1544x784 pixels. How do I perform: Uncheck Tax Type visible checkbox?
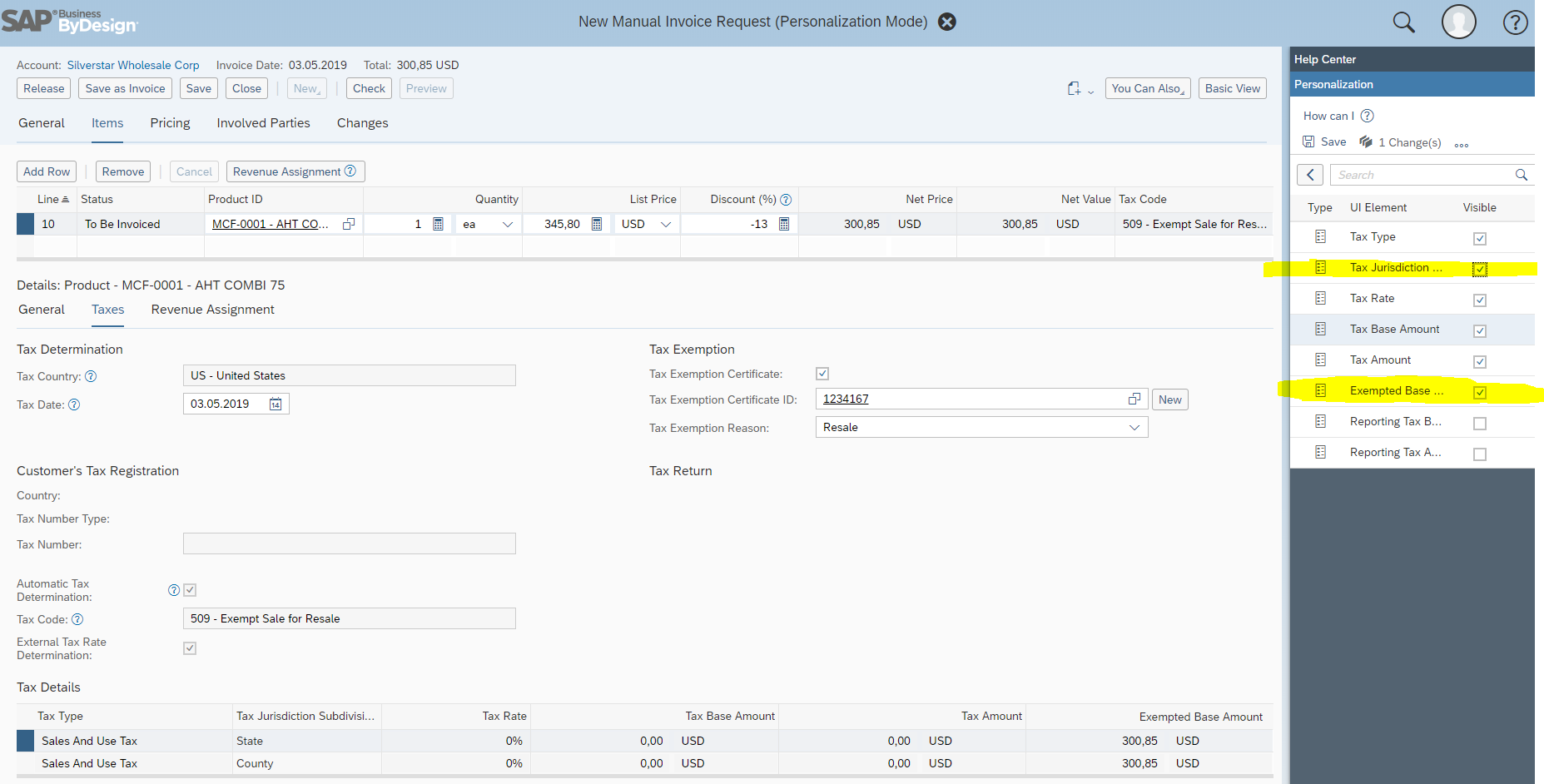(1479, 239)
